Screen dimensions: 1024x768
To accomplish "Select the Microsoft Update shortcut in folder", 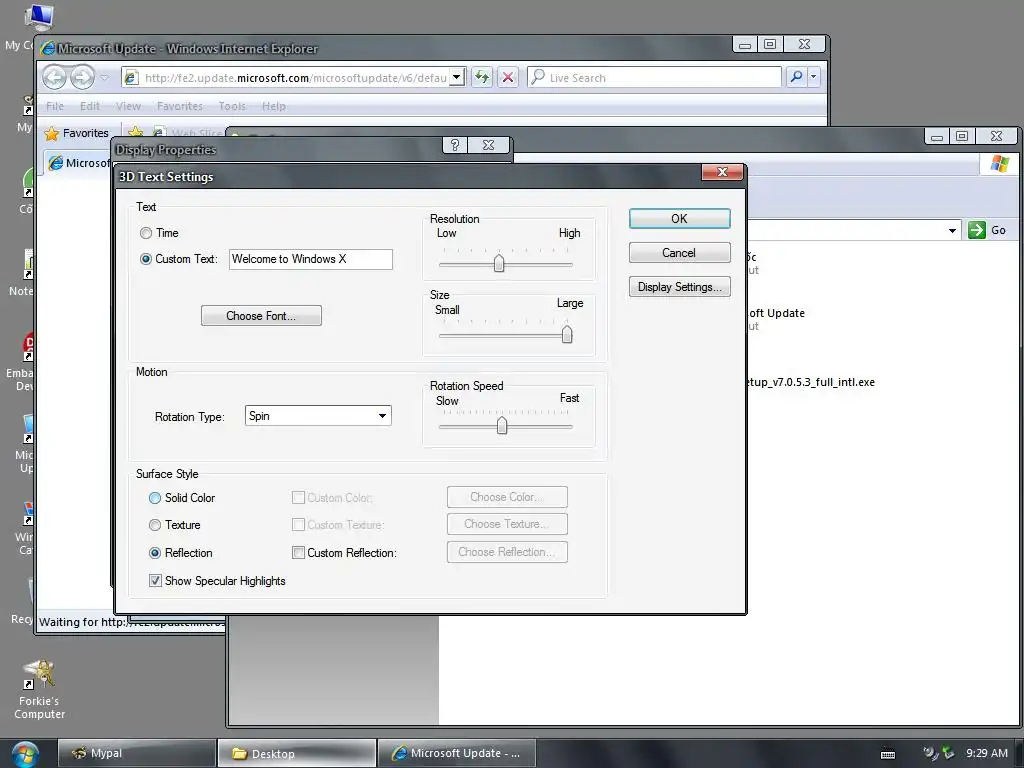I will click(x=776, y=313).
